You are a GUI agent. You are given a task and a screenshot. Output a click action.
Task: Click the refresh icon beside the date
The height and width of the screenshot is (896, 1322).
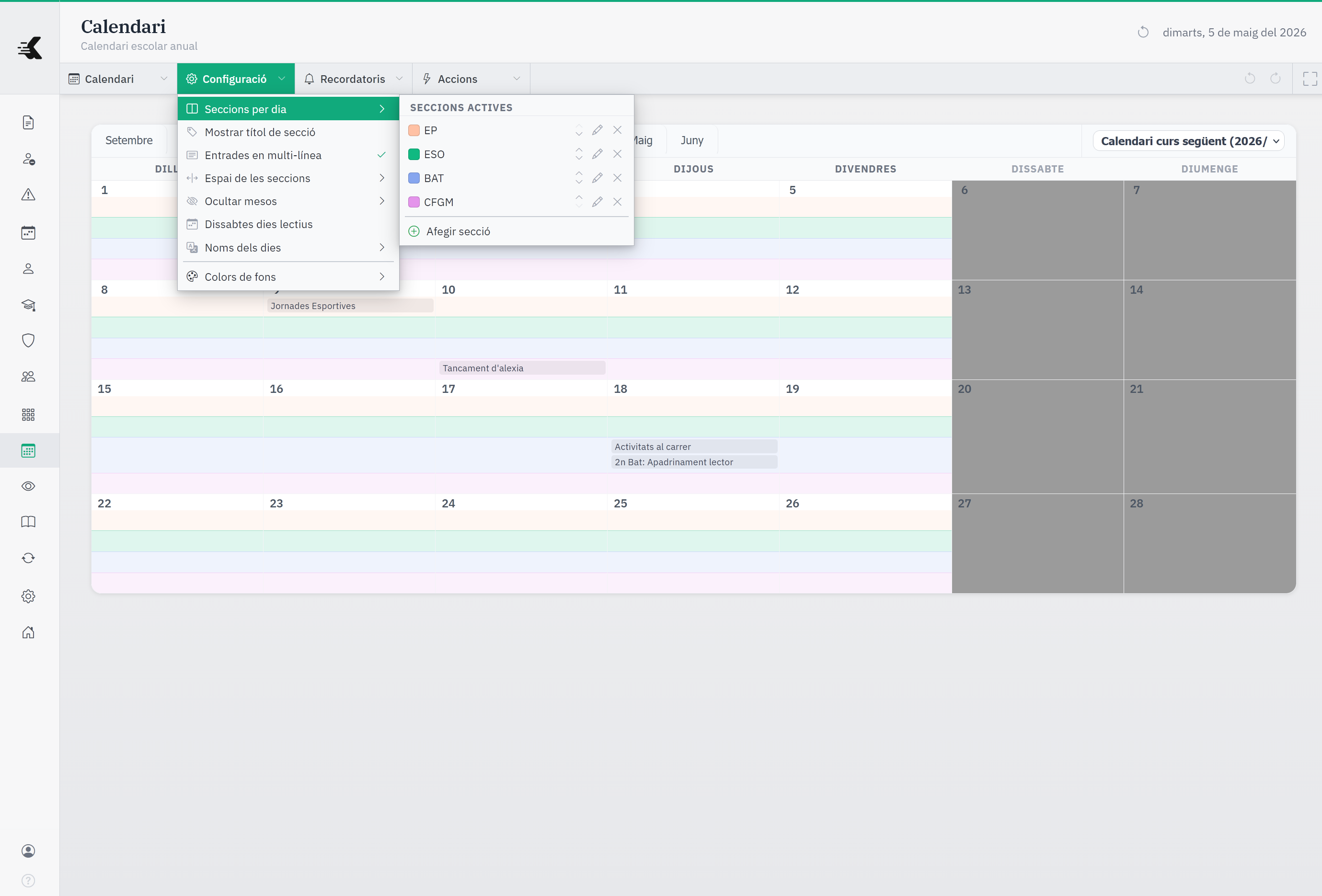click(1143, 33)
